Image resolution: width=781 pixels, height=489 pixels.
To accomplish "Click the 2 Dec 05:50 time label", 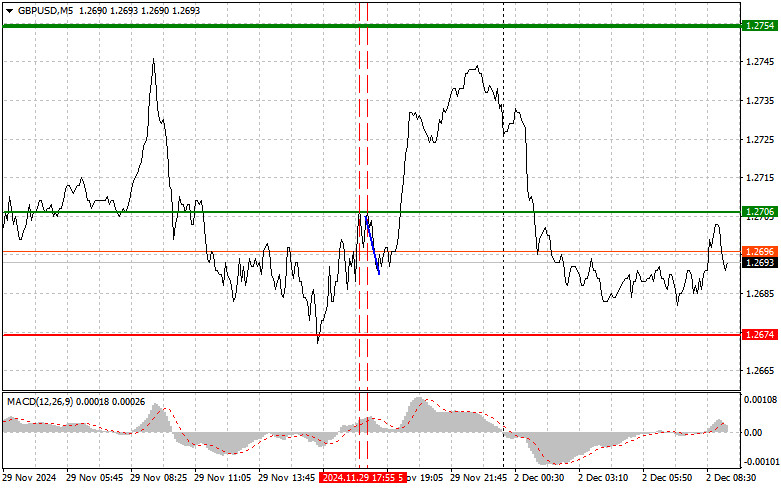I will [x=667, y=478].
